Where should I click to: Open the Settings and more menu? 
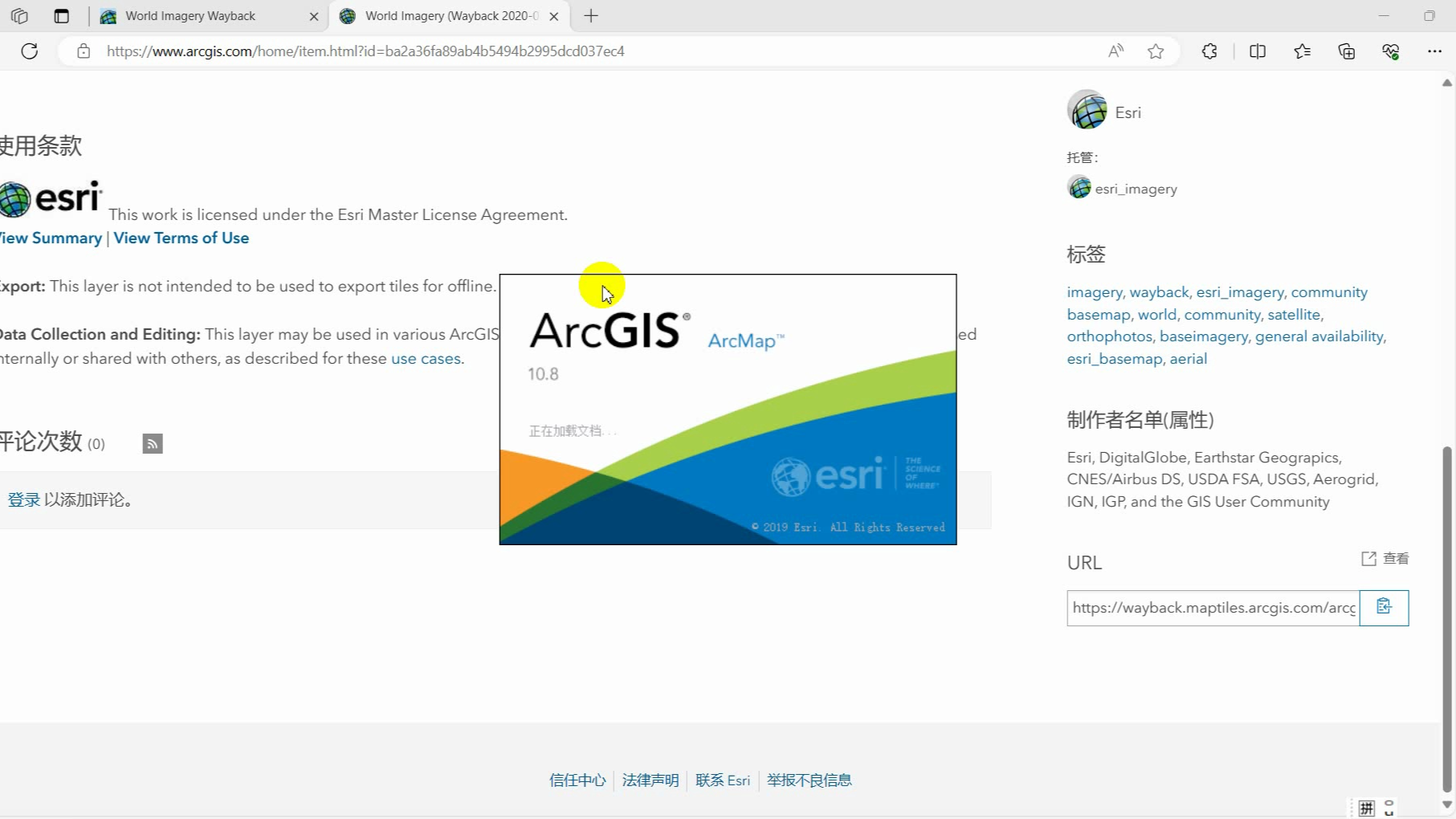[1434, 51]
